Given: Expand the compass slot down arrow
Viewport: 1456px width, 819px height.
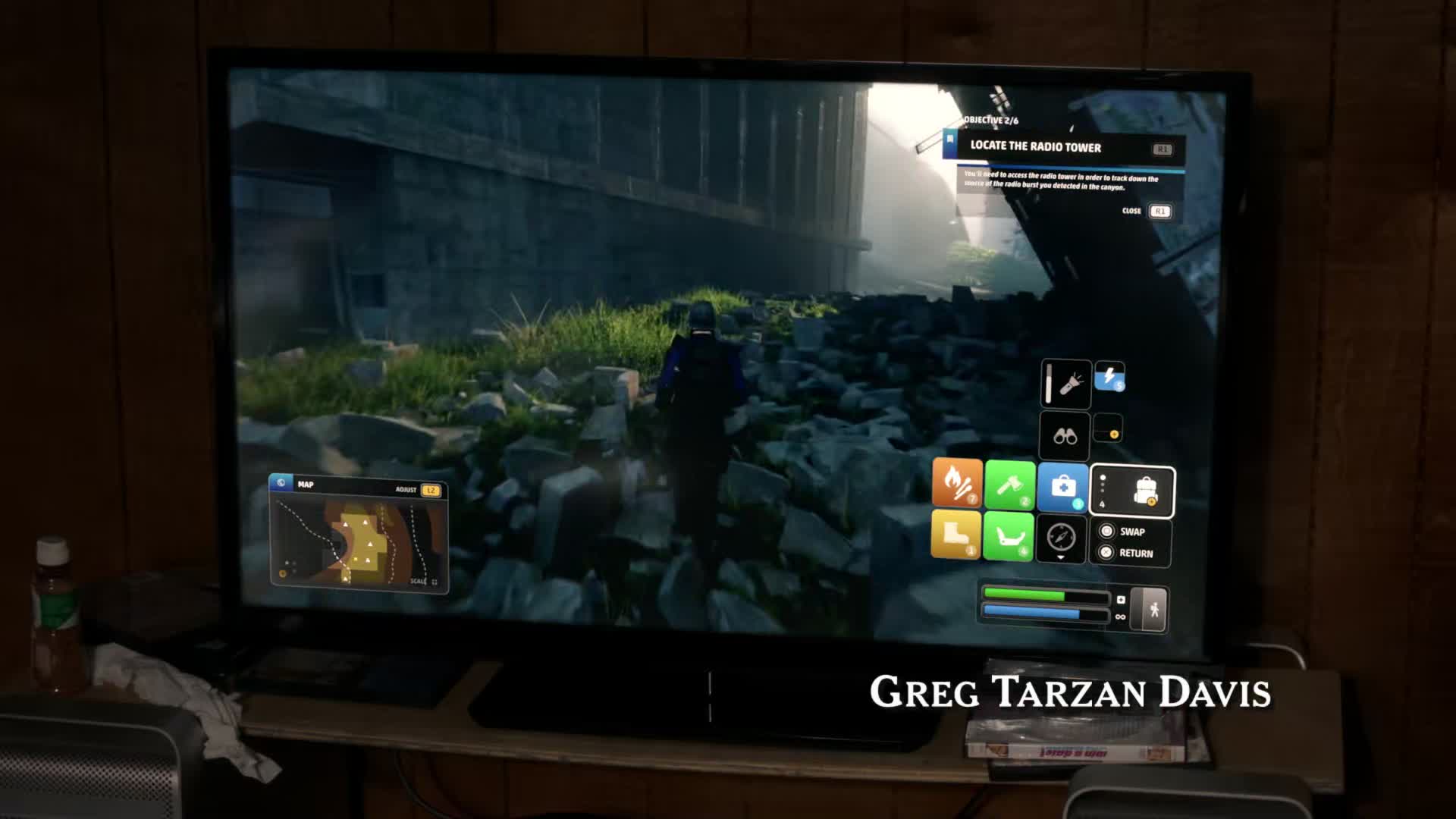Looking at the screenshot, I should [1060, 557].
